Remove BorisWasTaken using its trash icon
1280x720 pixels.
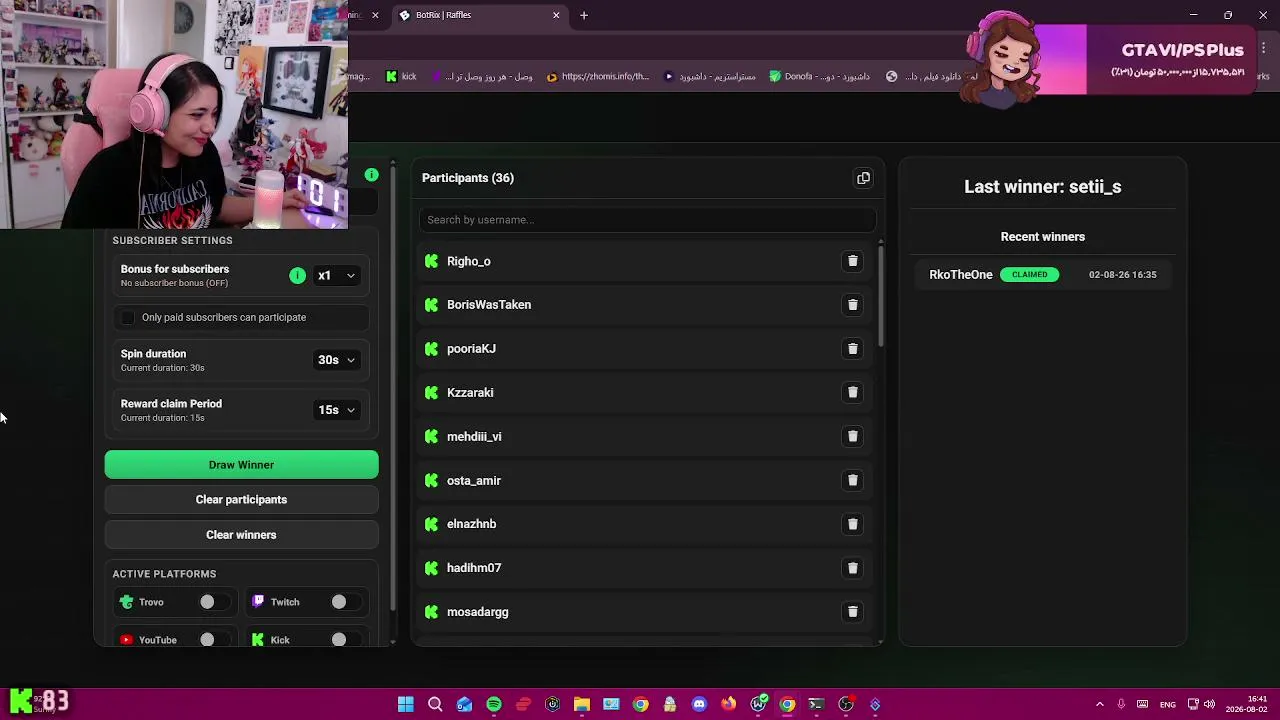853,305
